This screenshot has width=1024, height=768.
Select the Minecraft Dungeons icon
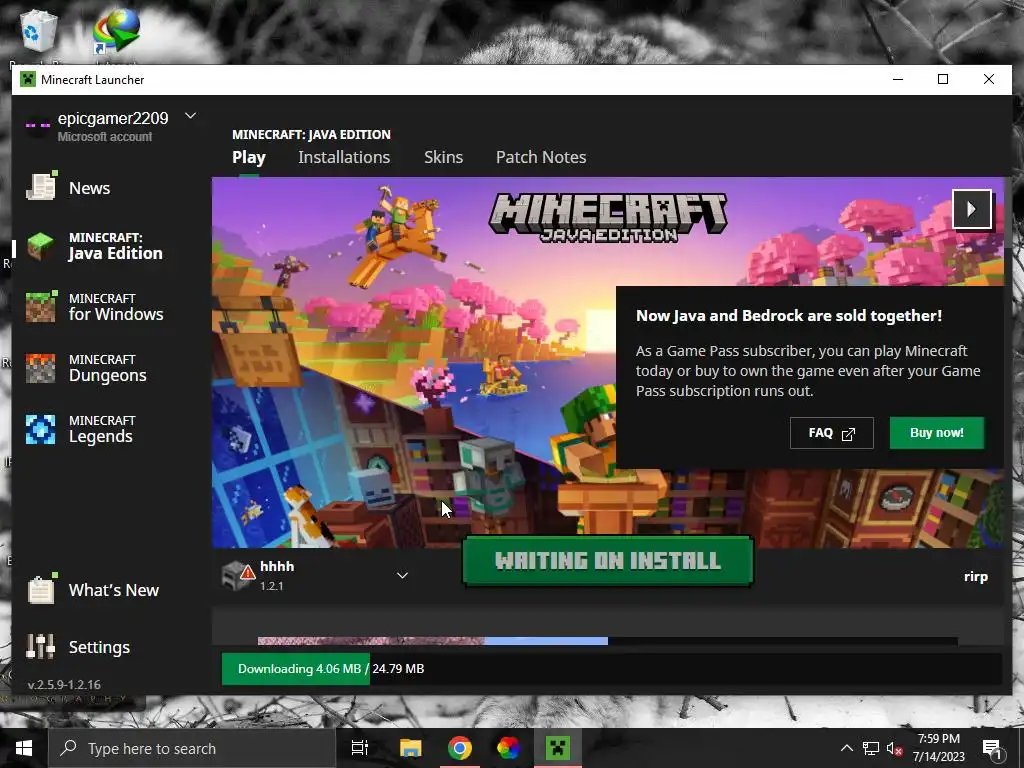click(x=40, y=368)
